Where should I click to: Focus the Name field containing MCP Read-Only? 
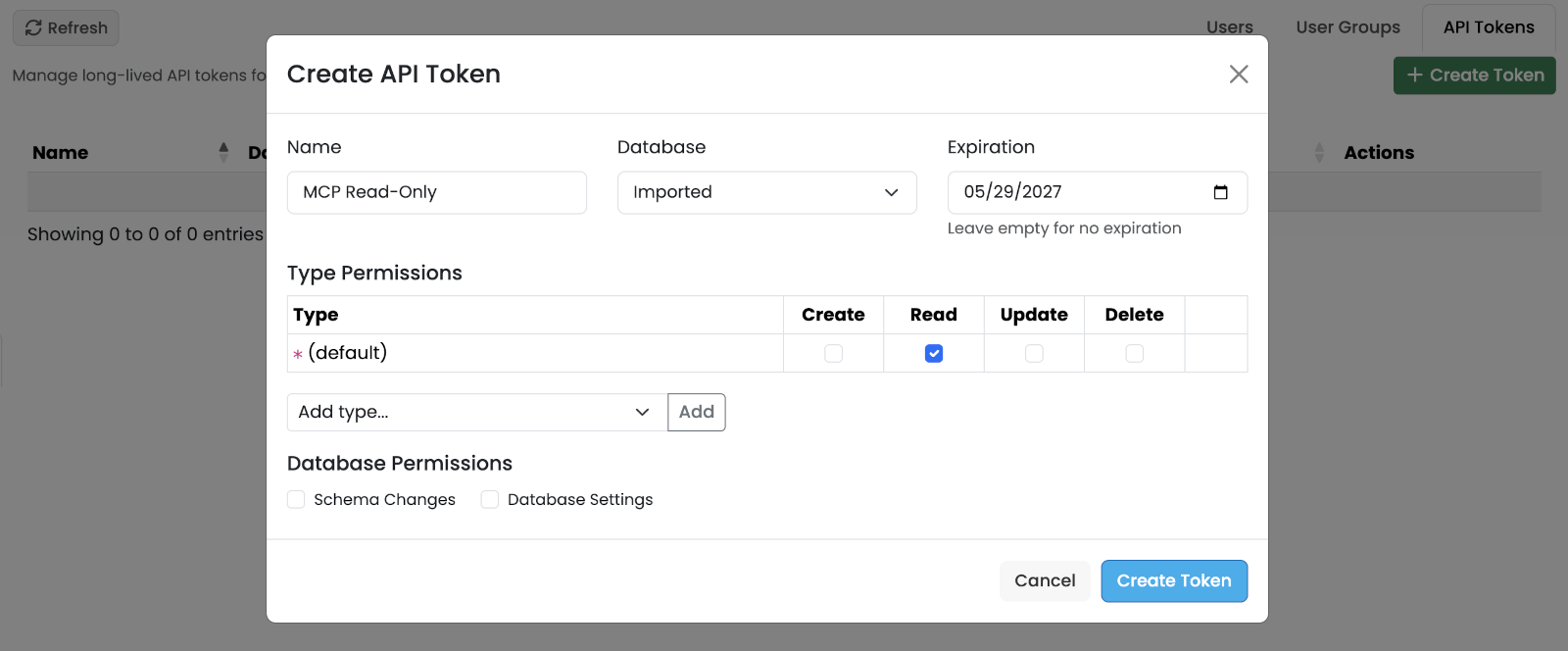tap(437, 192)
